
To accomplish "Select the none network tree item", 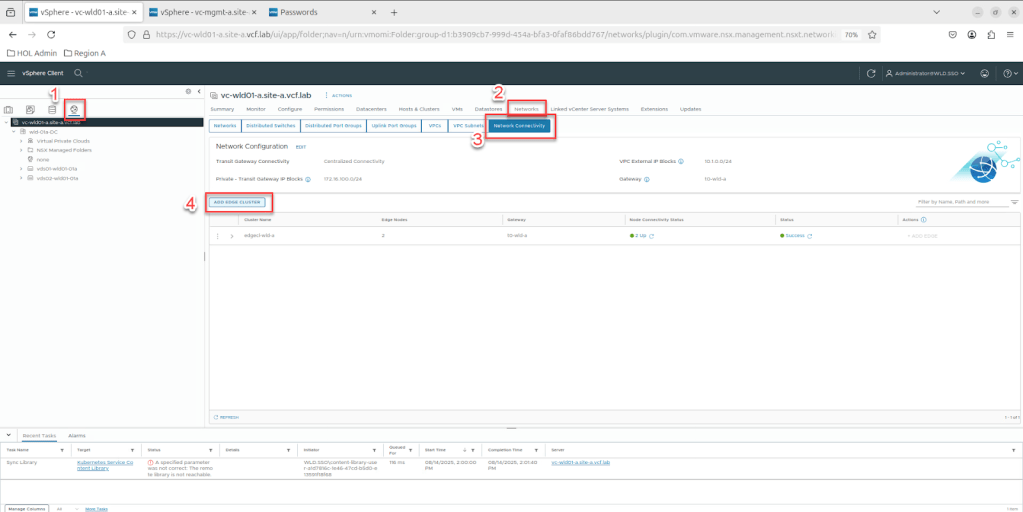I will [43, 159].
